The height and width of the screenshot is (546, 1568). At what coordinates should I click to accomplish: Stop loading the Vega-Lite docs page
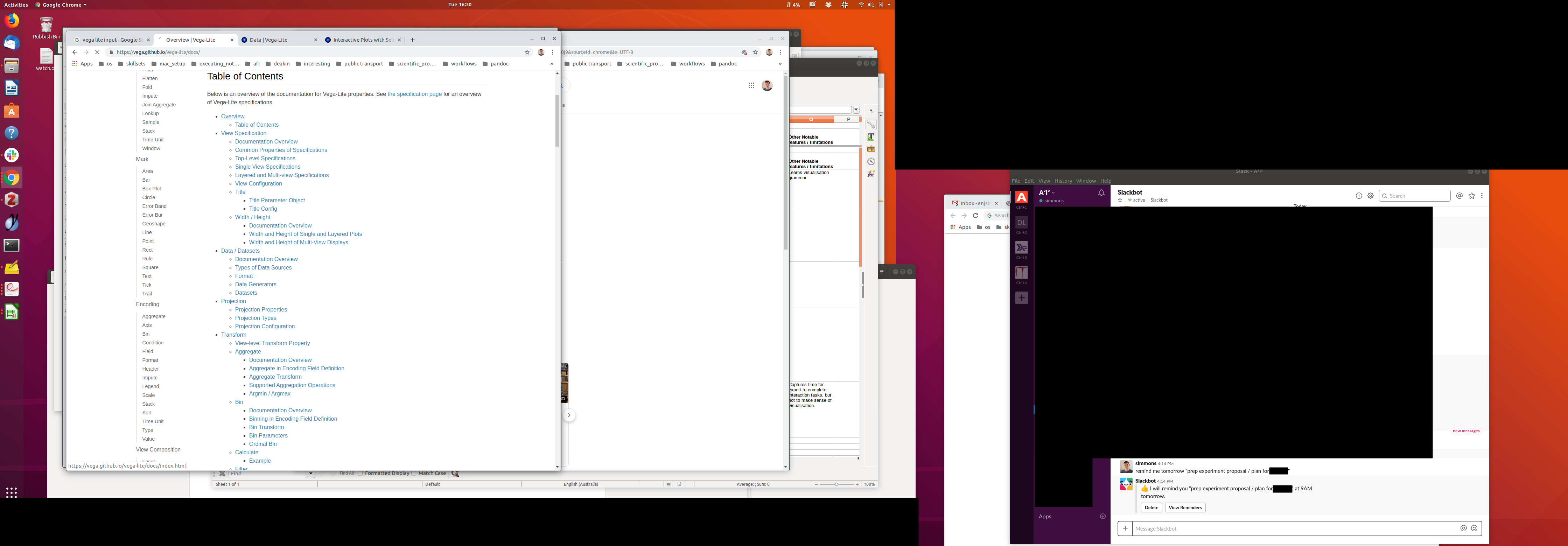tap(97, 52)
